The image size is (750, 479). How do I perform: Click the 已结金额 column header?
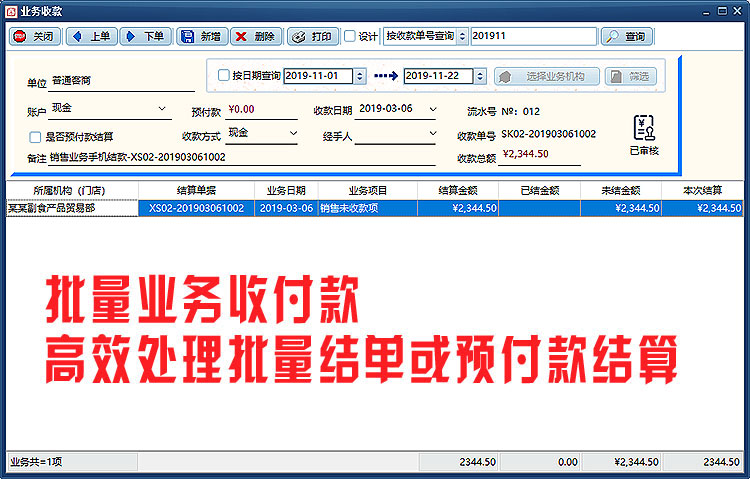pos(540,190)
